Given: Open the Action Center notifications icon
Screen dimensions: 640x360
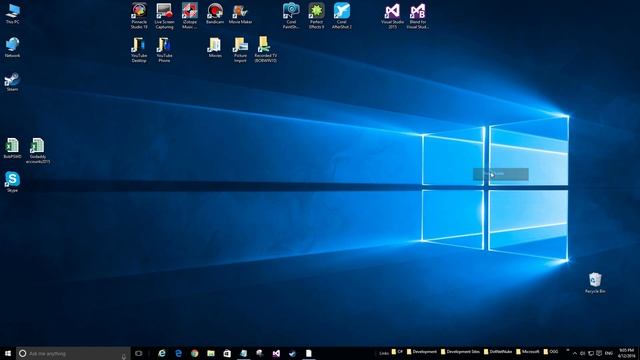Looking at the screenshot, I should click(x=599, y=353).
